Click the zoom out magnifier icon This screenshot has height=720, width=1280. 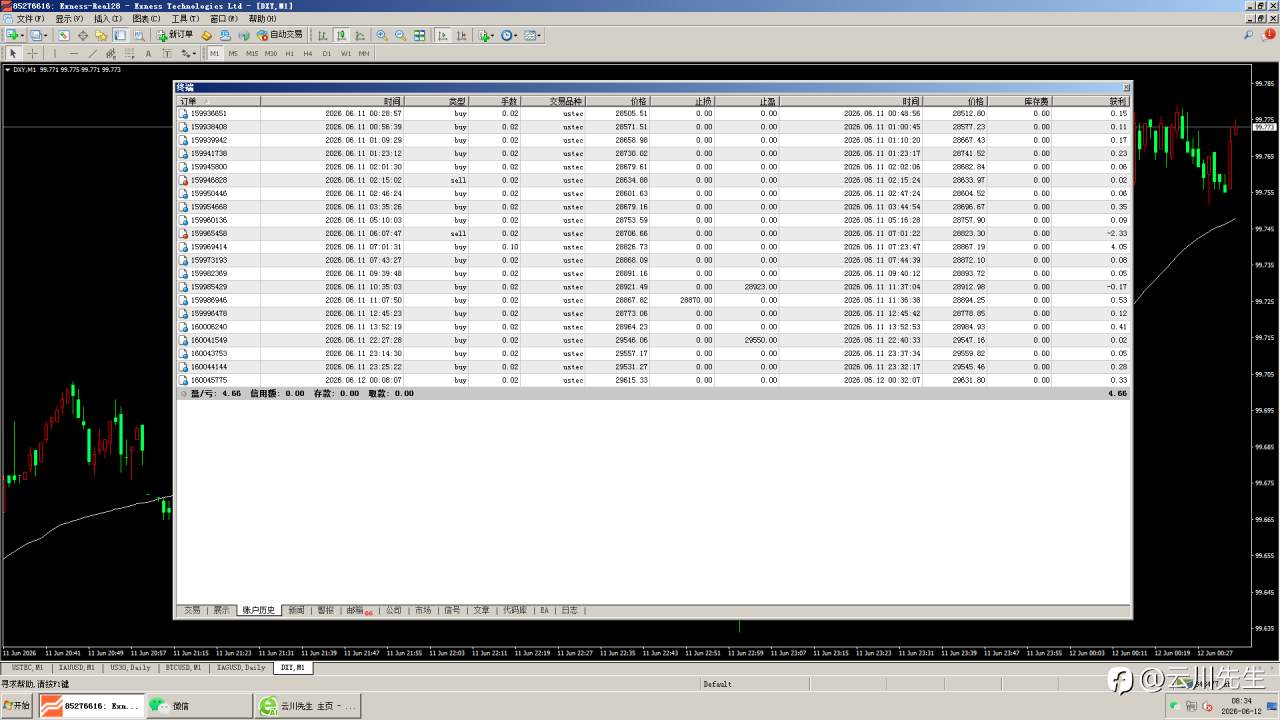pos(400,35)
